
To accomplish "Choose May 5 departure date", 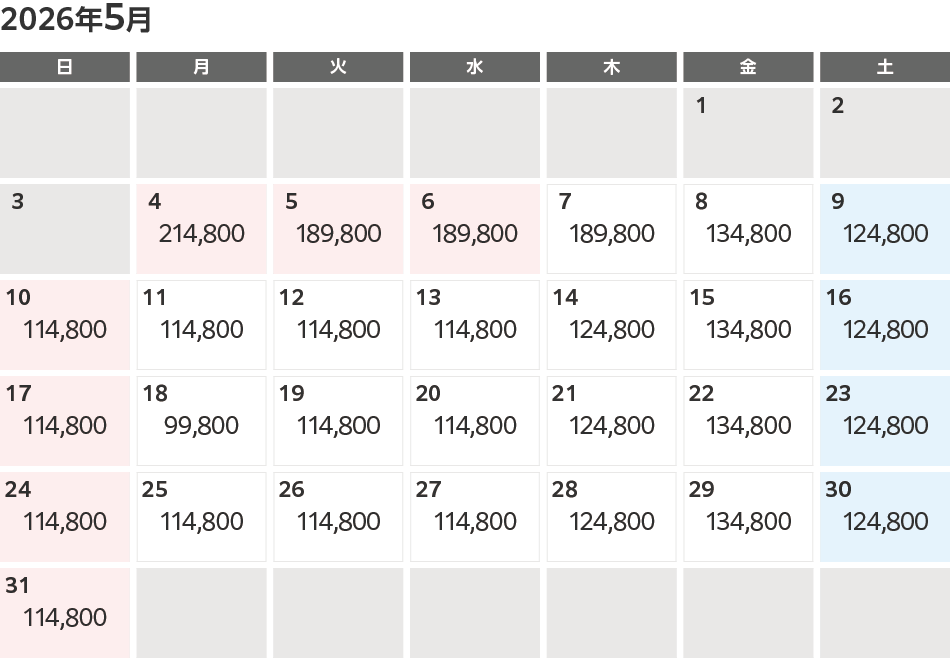I will point(338,229).
